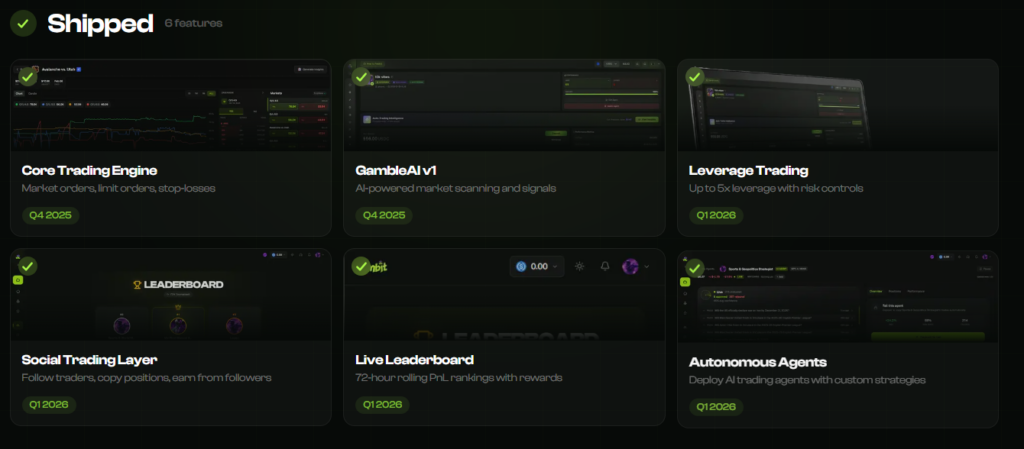Screen dimensions: 1024x449
Task: Click the Social Trading Layer card title
Action: click(x=89, y=359)
